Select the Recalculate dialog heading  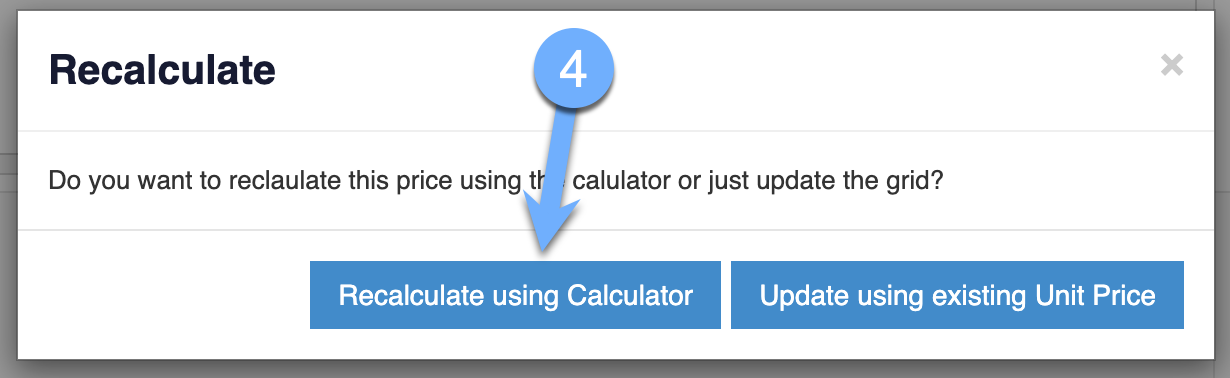click(x=162, y=70)
